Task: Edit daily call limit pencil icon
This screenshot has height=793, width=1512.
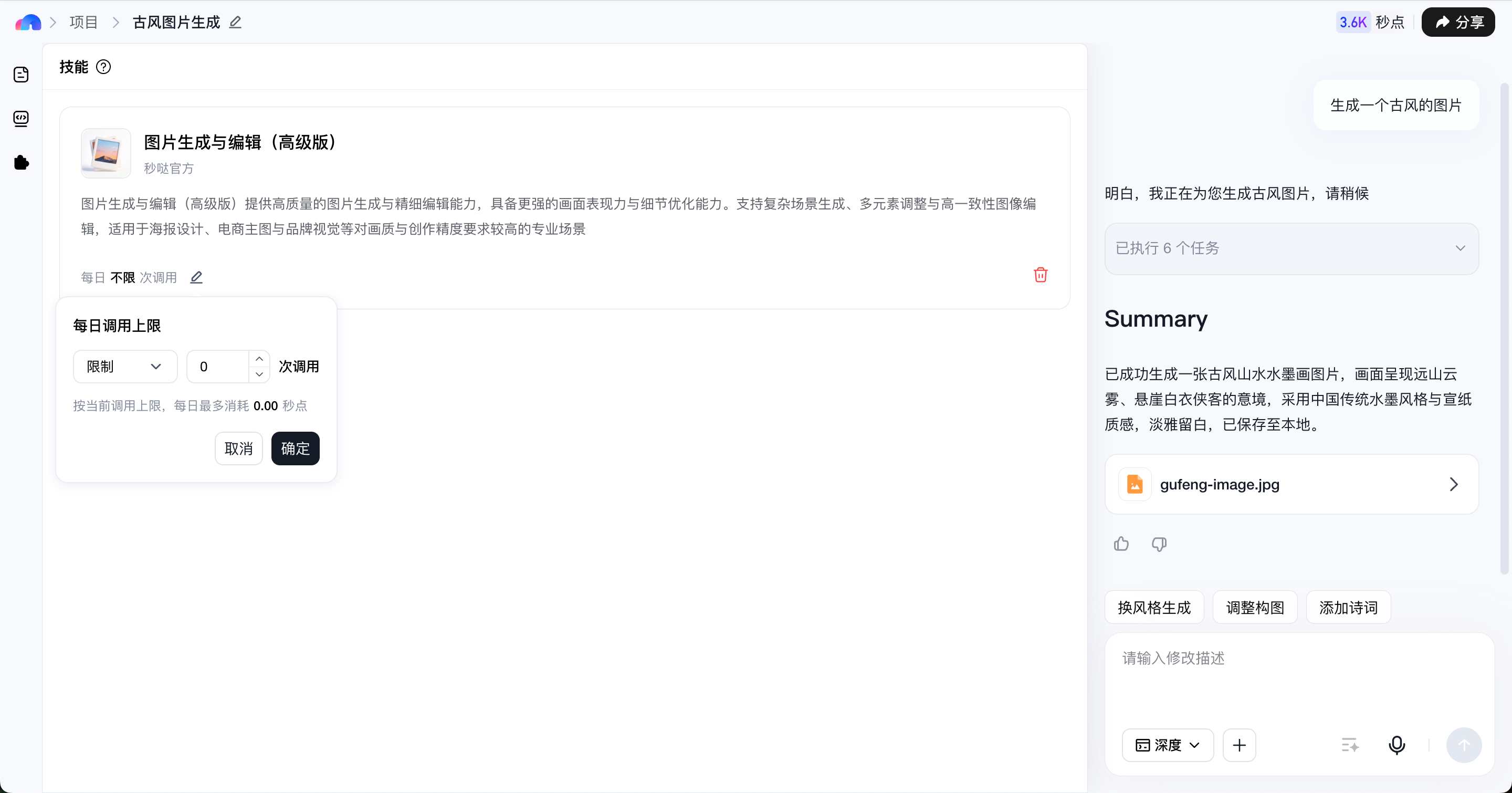Action: point(197,277)
